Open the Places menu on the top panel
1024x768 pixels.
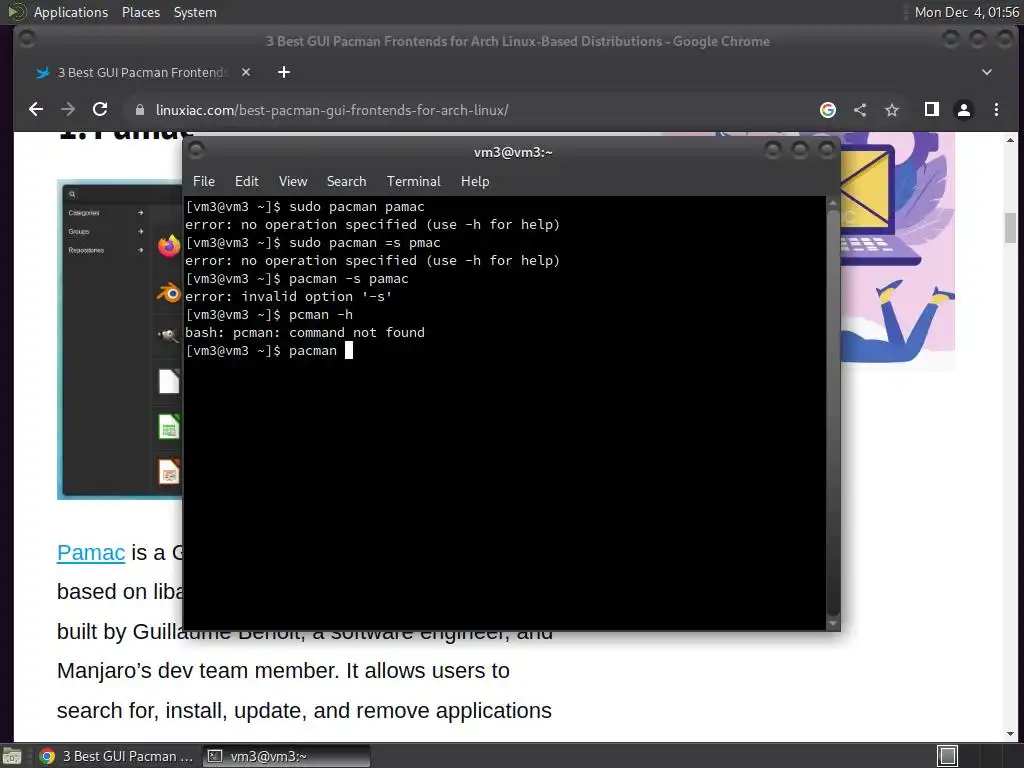(141, 12)
